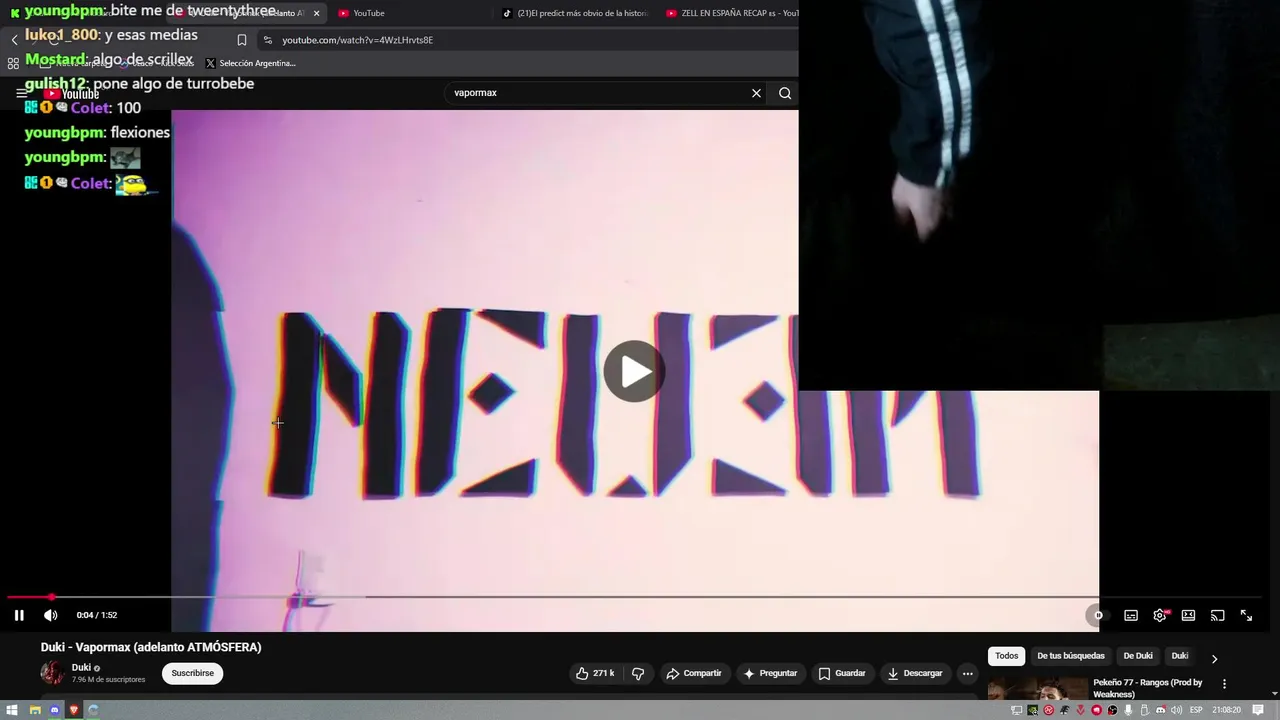Save the video with Guardar
The width and height of the screenshot is (1280, 720).
click(x=842, y=673)
